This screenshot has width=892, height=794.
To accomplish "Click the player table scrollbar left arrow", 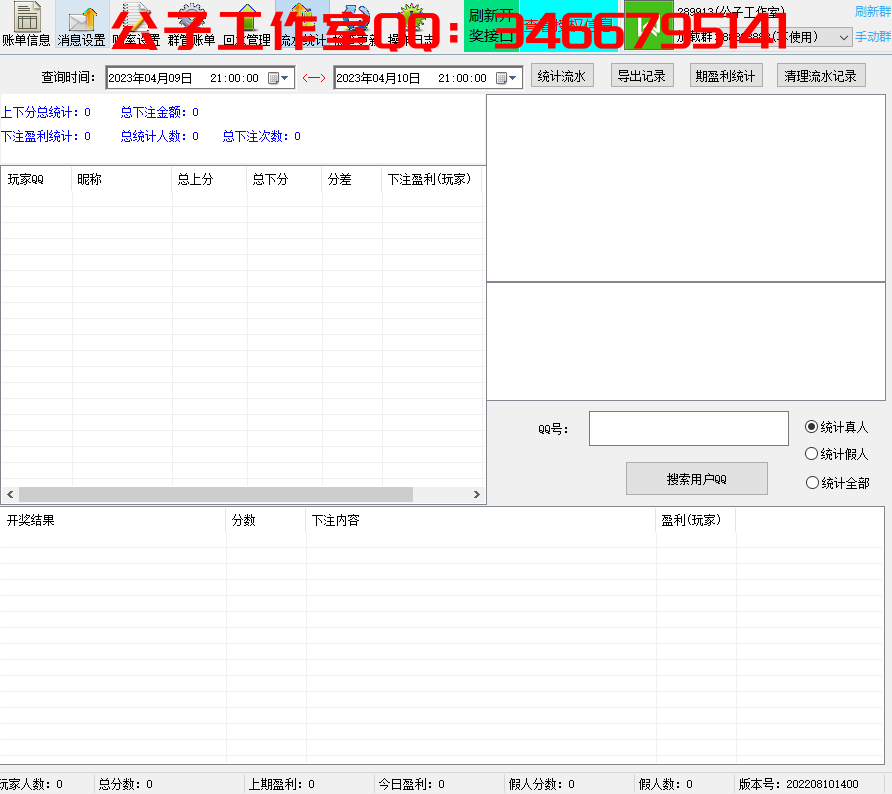I will 10,494.
